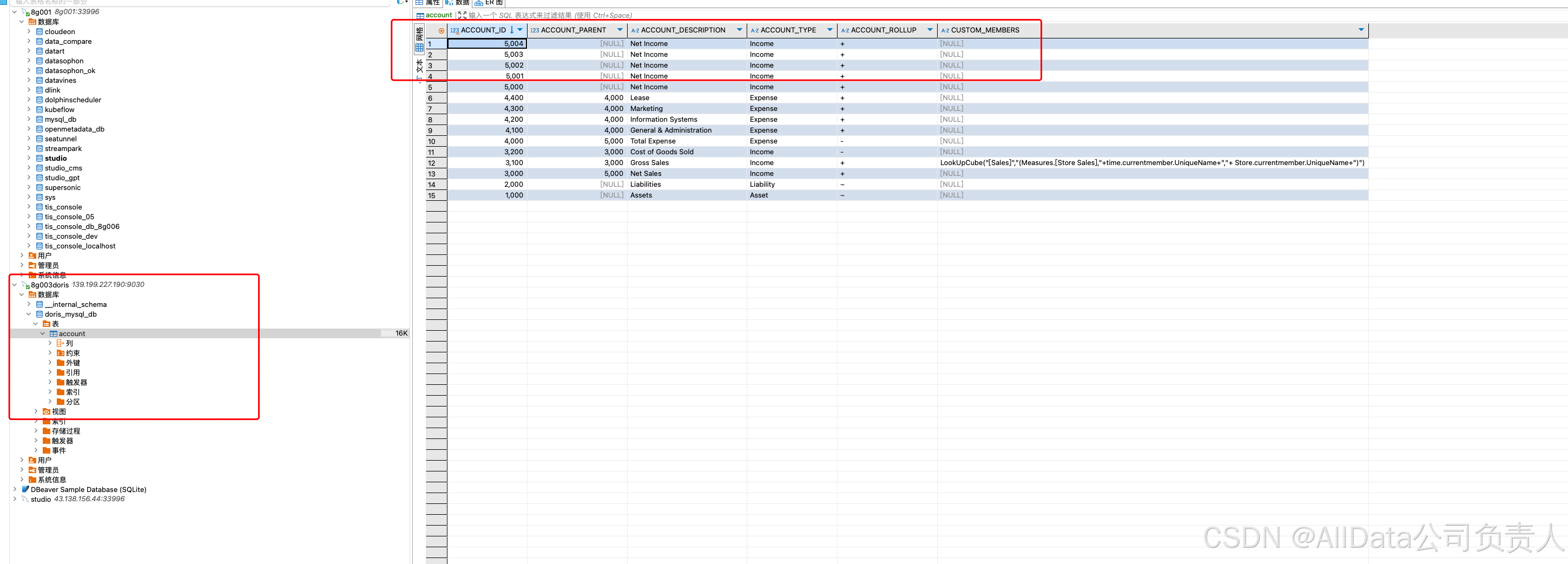Click the openmetadata_db database icon

coord(39,129)
